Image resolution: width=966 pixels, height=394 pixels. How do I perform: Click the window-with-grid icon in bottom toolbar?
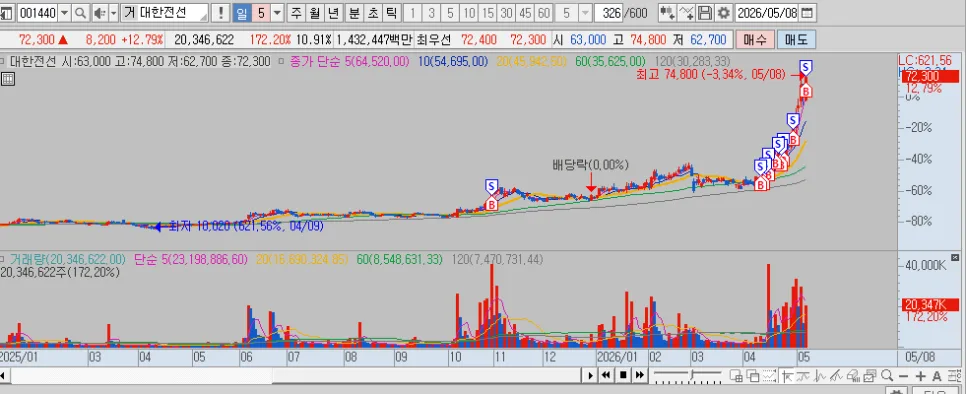[x=736, y=375]
